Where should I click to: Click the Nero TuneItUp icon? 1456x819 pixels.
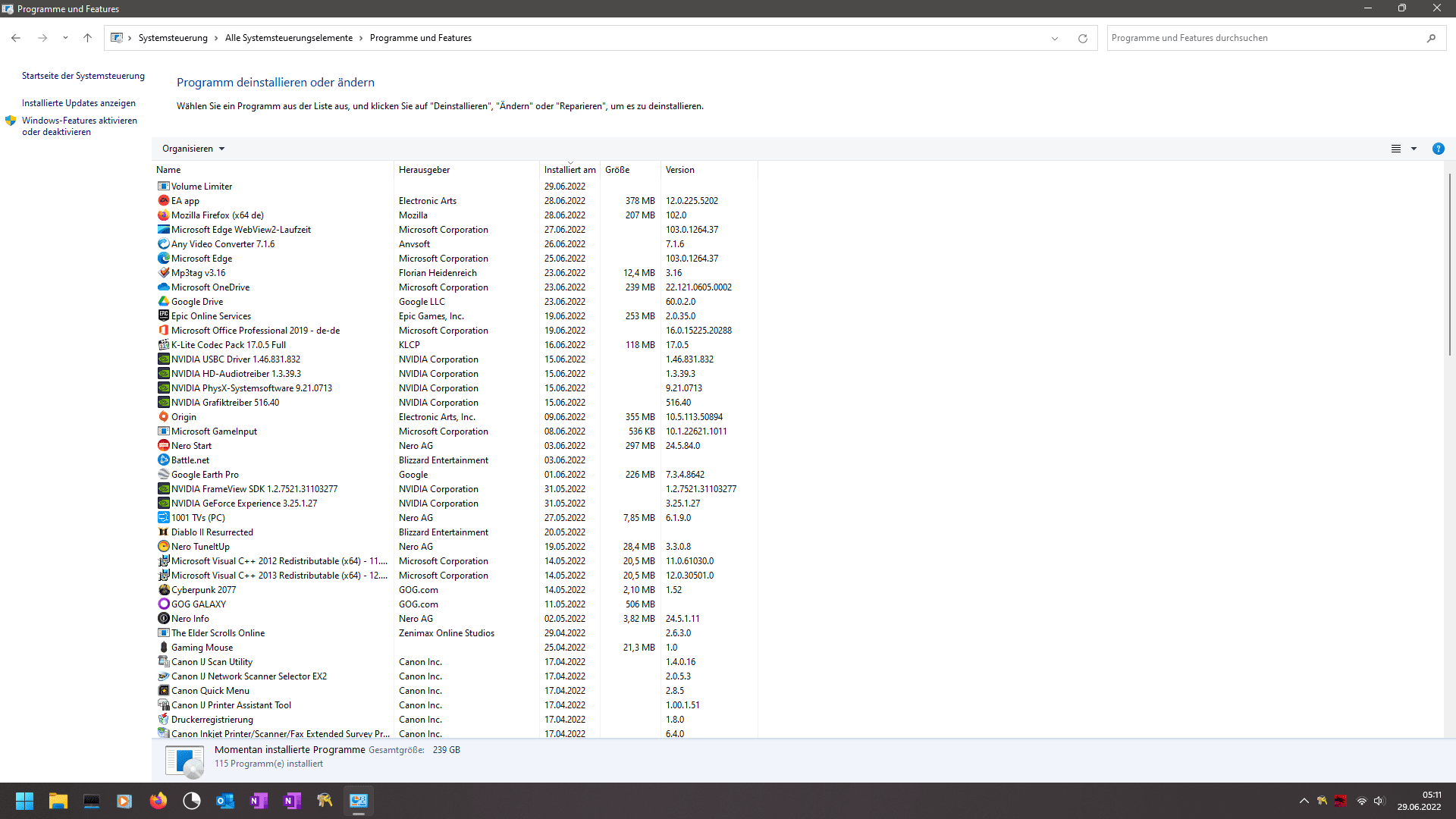click(x=163, y=547)
